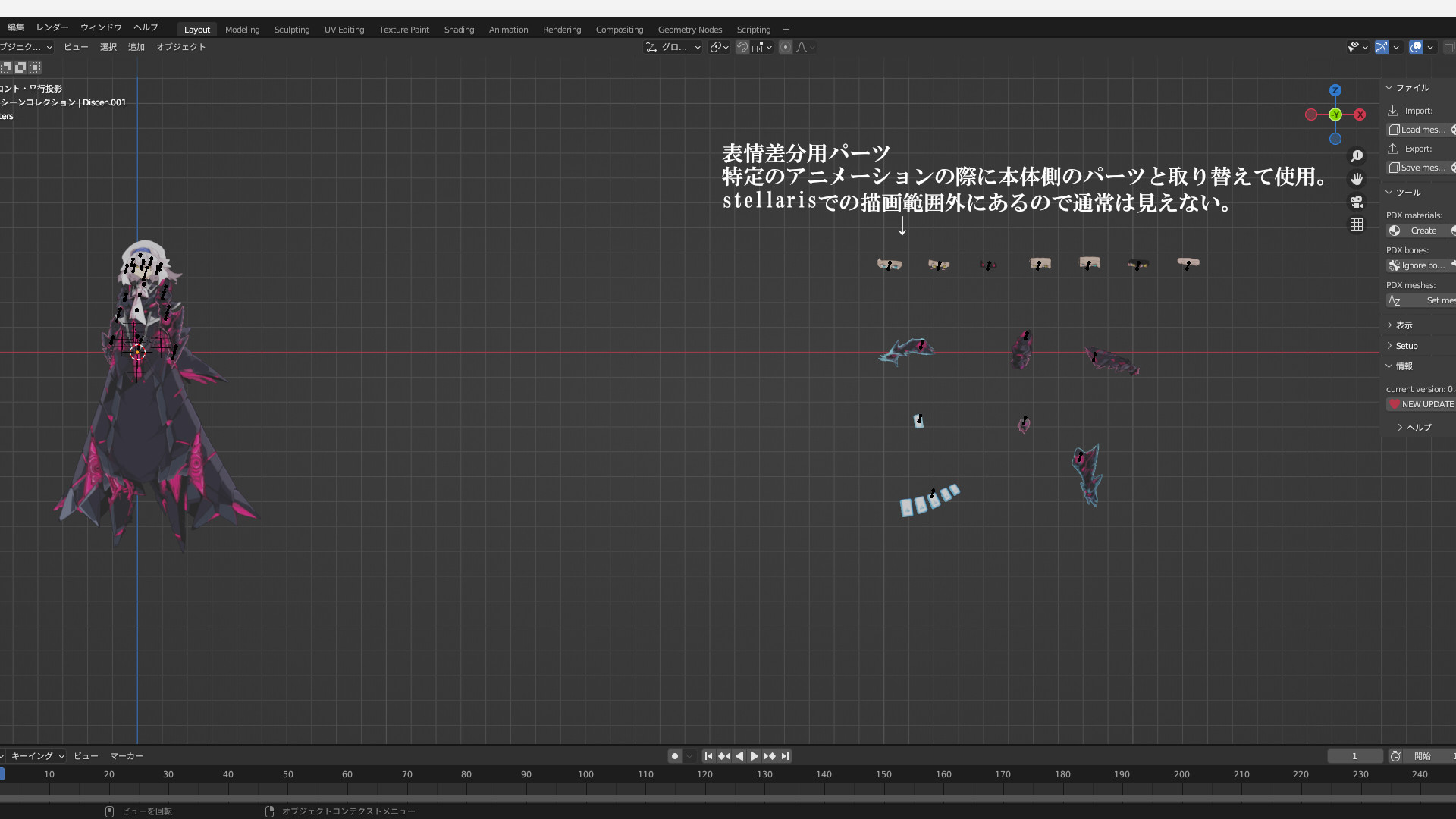Click the red X axis gizmo circle

(x=1360, y=115)
